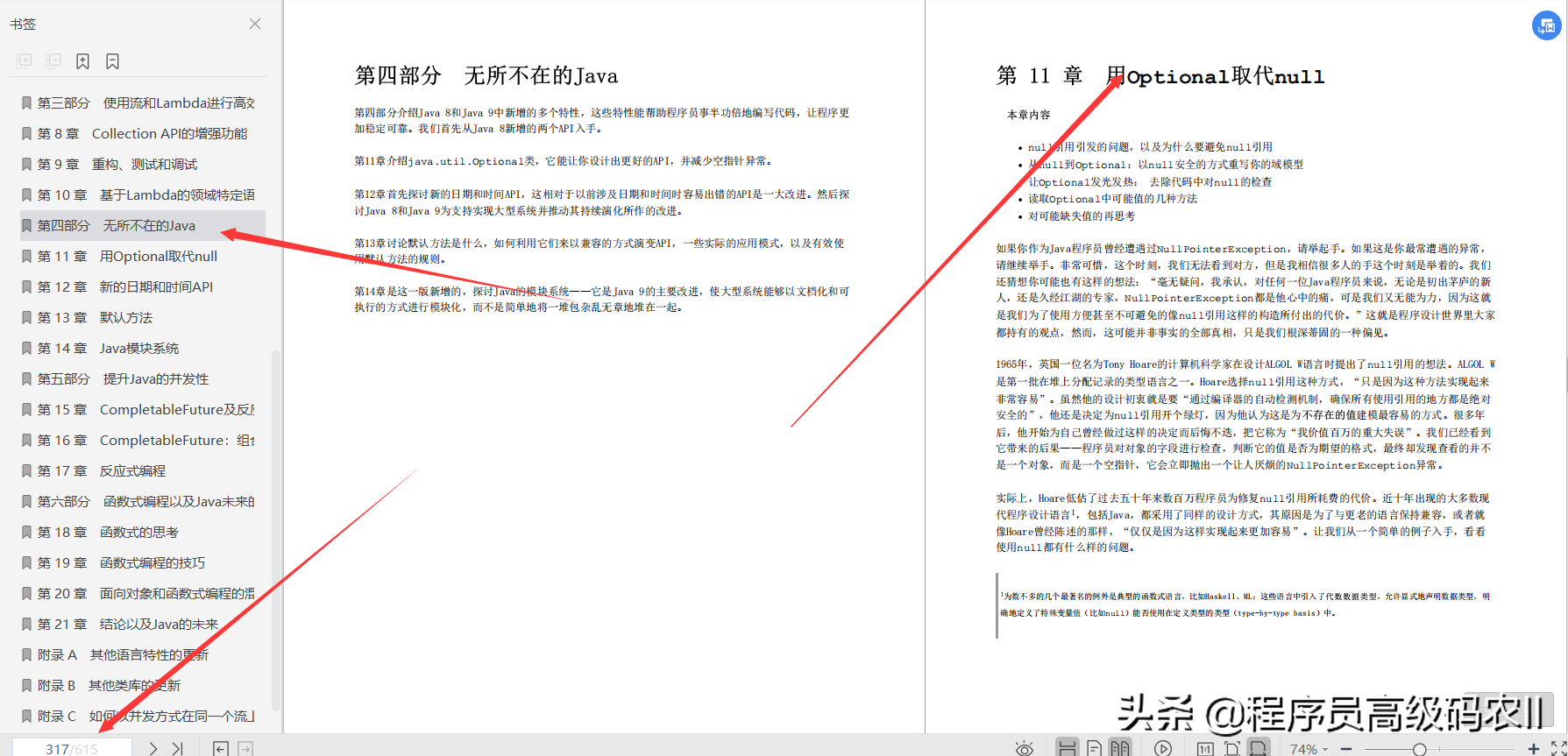This screenshot has height=756, width=1568.
Task: Click the zoom slider handle
Action: pyautogui.click(x=1419, y=749)
